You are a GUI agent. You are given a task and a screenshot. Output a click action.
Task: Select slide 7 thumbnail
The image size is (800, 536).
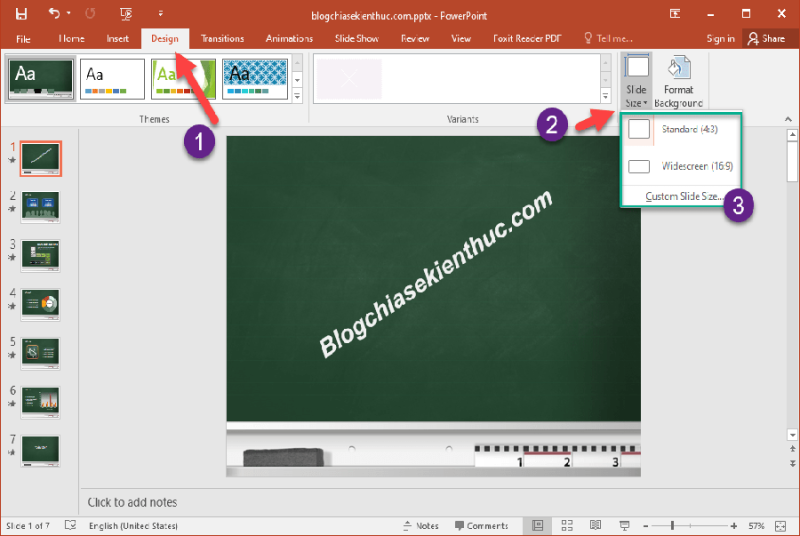(x=40, y=450)
